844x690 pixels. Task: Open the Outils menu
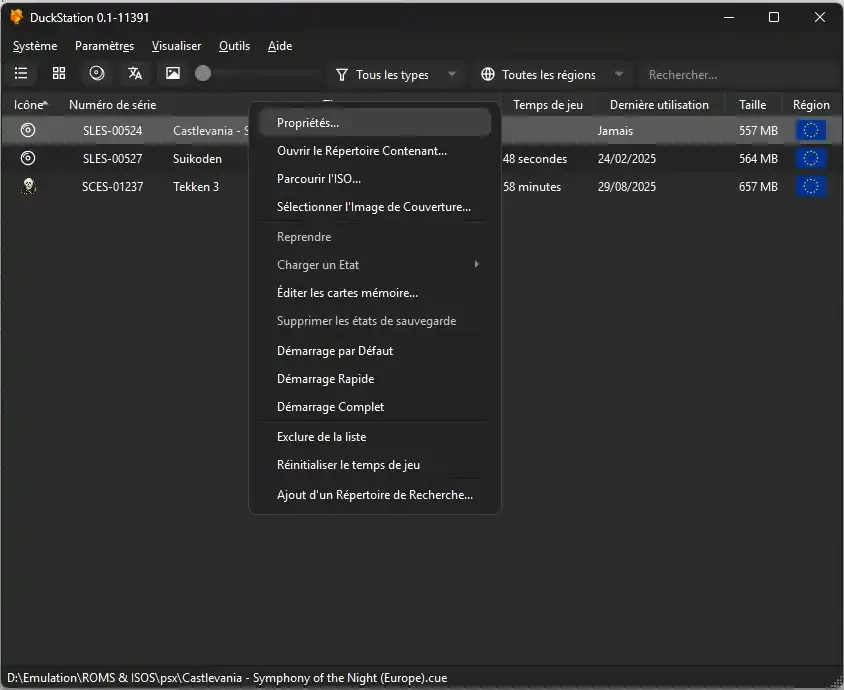tap(235, 46)
